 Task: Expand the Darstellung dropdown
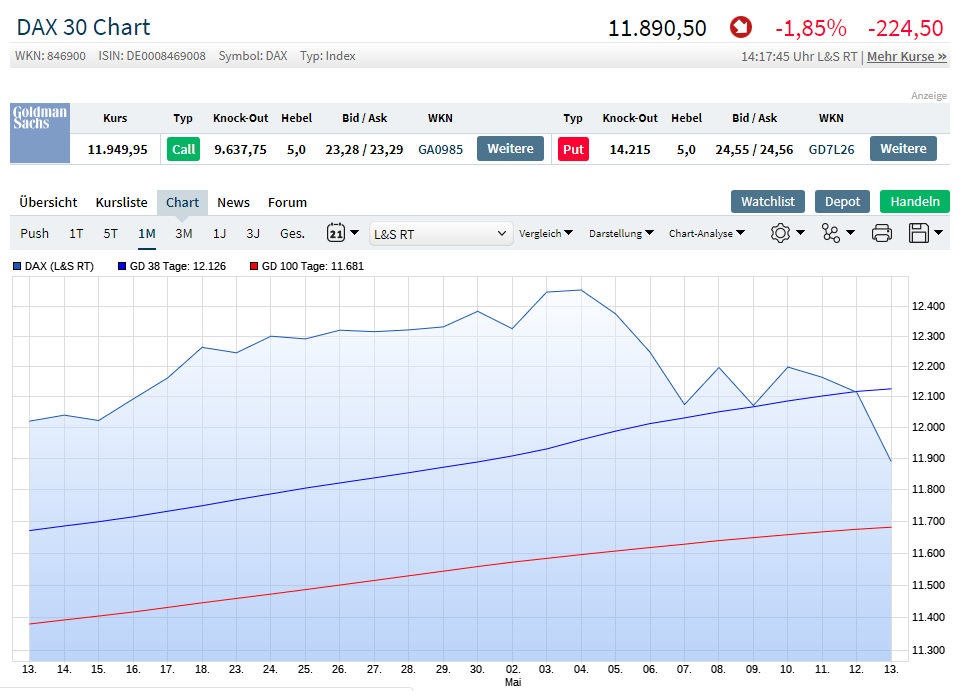pos(621,233)
